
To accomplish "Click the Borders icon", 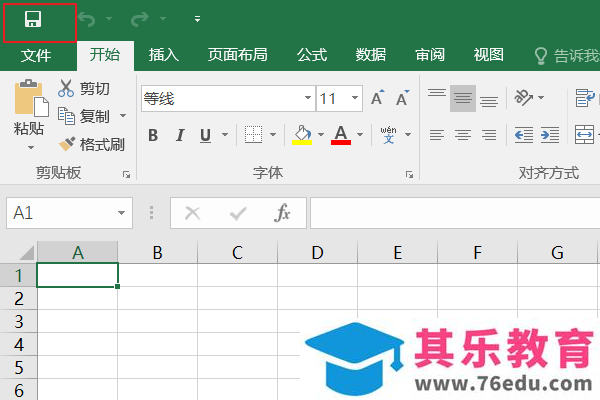I will [253, 134].
